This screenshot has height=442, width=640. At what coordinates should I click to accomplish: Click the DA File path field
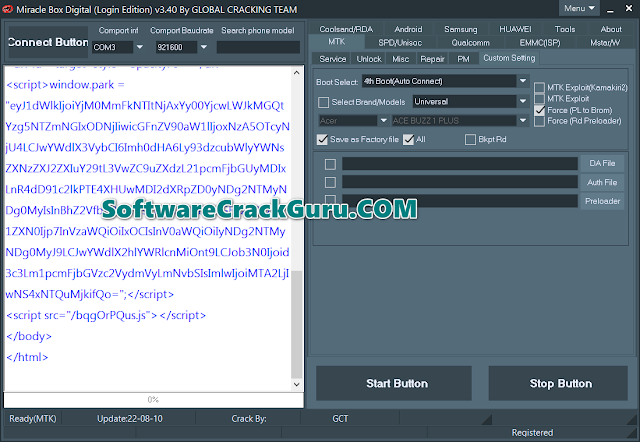pos(460,164)
